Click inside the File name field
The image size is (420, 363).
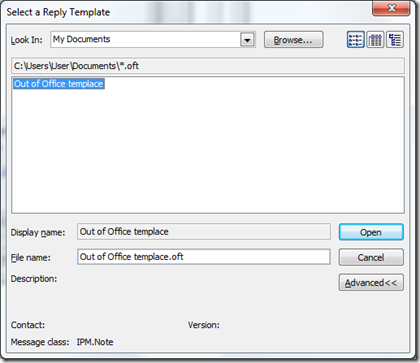(x=204, y=257)
